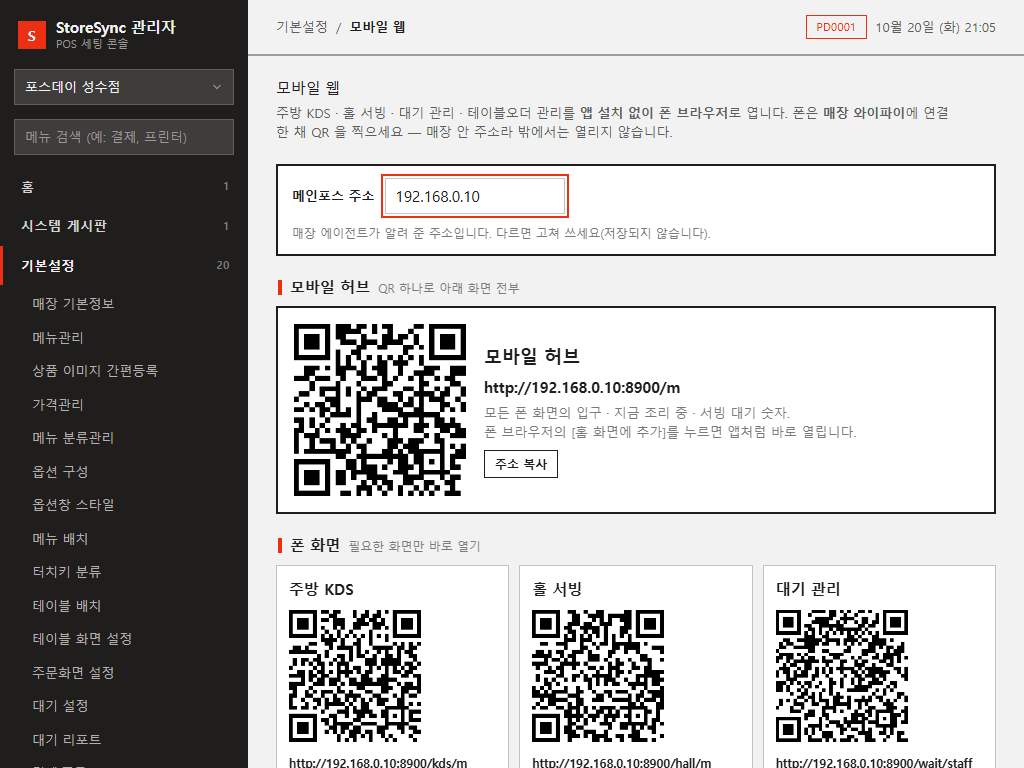Image resolution: width=1024 pixels, height=768 pixels.
Task: Go to 메뉴관리 page
Action: point(58,338)
